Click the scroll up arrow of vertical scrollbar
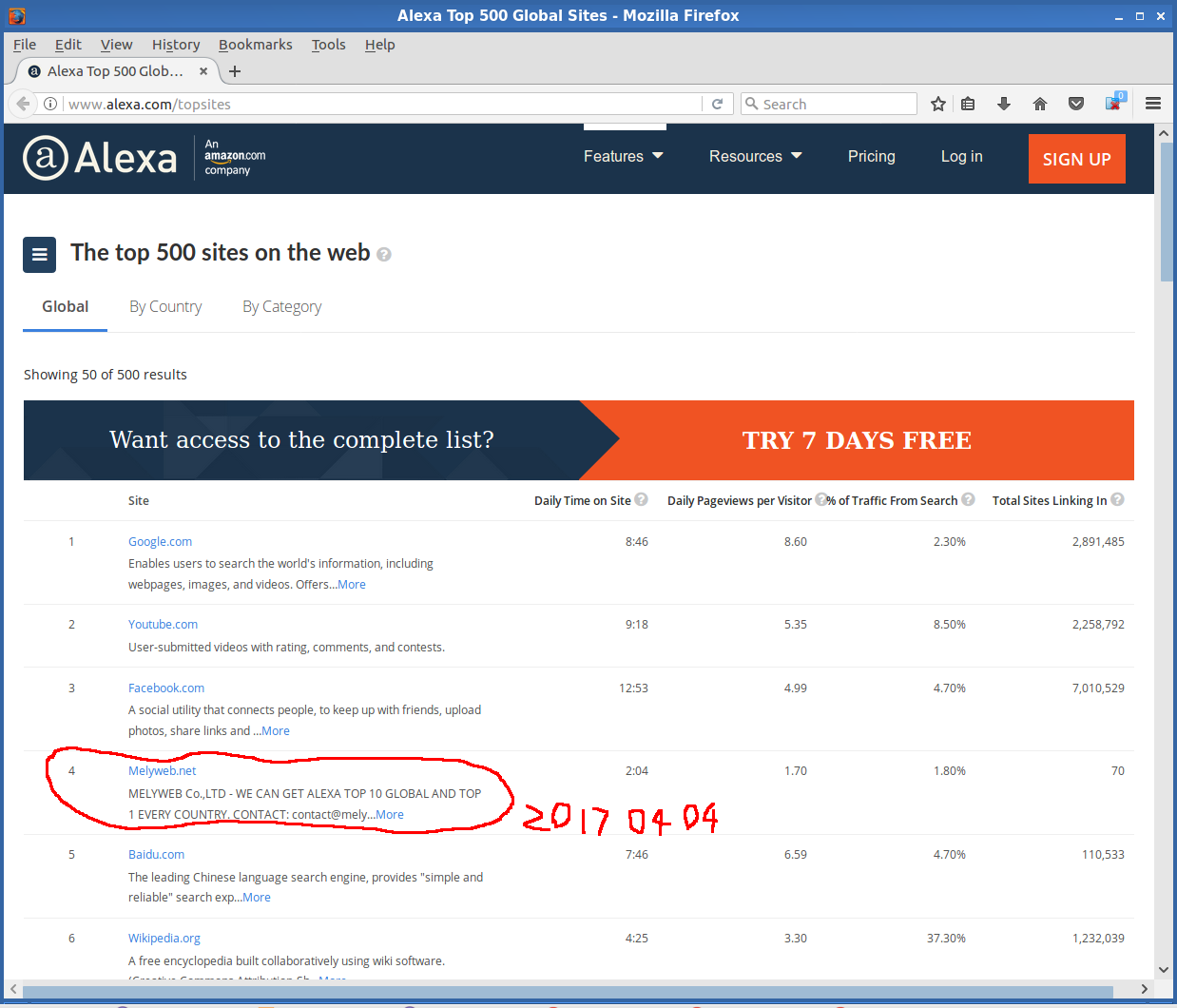The width and height of the screenshot is (1177, 1008). [x=1164, y=133]
